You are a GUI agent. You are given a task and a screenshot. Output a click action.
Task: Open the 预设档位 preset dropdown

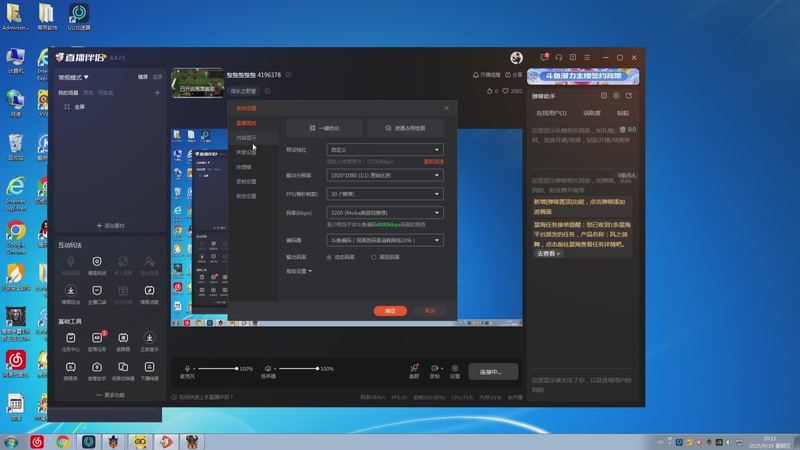tap(385, 150)
